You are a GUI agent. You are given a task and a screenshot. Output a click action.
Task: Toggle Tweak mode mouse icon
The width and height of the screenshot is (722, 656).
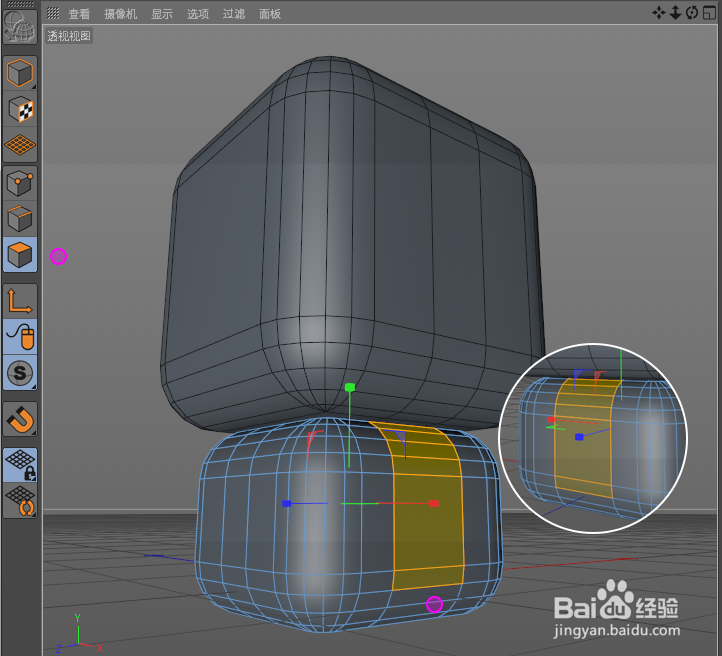pyautogui.click(x=20, y=337)
